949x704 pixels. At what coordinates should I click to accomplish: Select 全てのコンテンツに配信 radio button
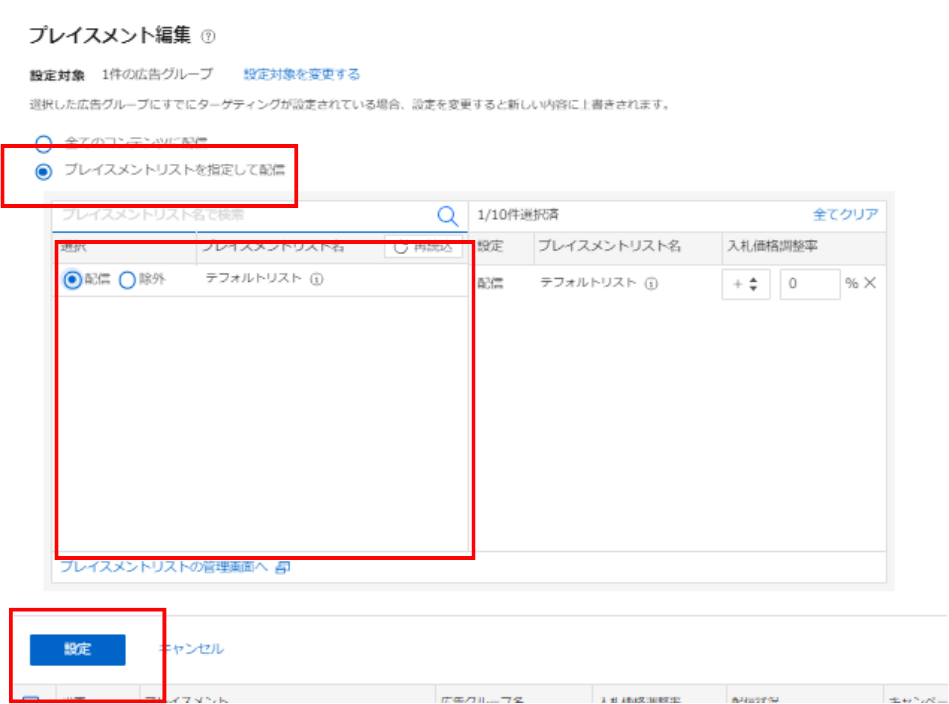pyautogui.click(x=44, y=143)
